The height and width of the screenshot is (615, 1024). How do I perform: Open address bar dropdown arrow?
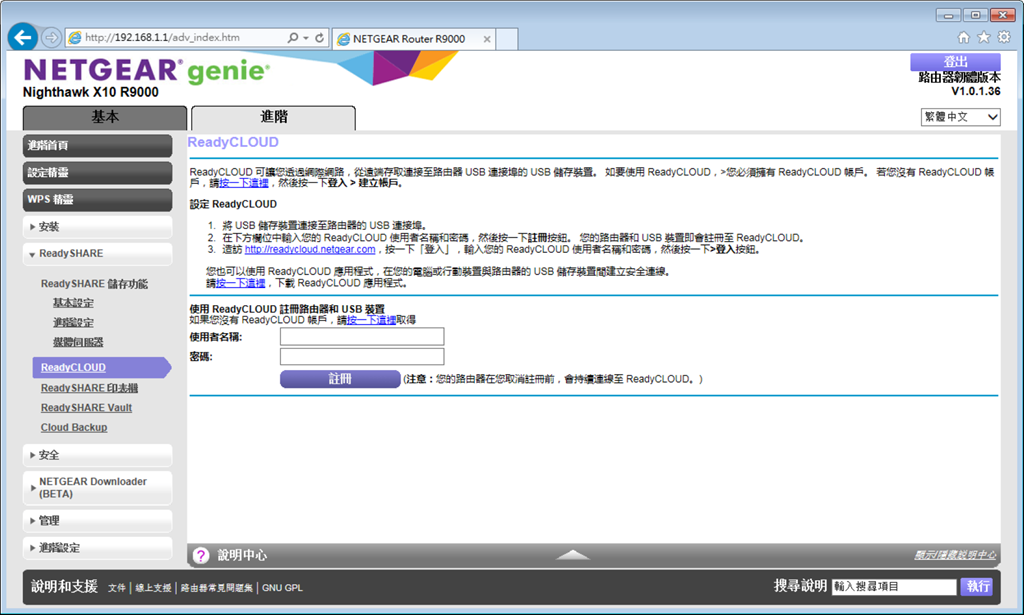pos(305,38)
